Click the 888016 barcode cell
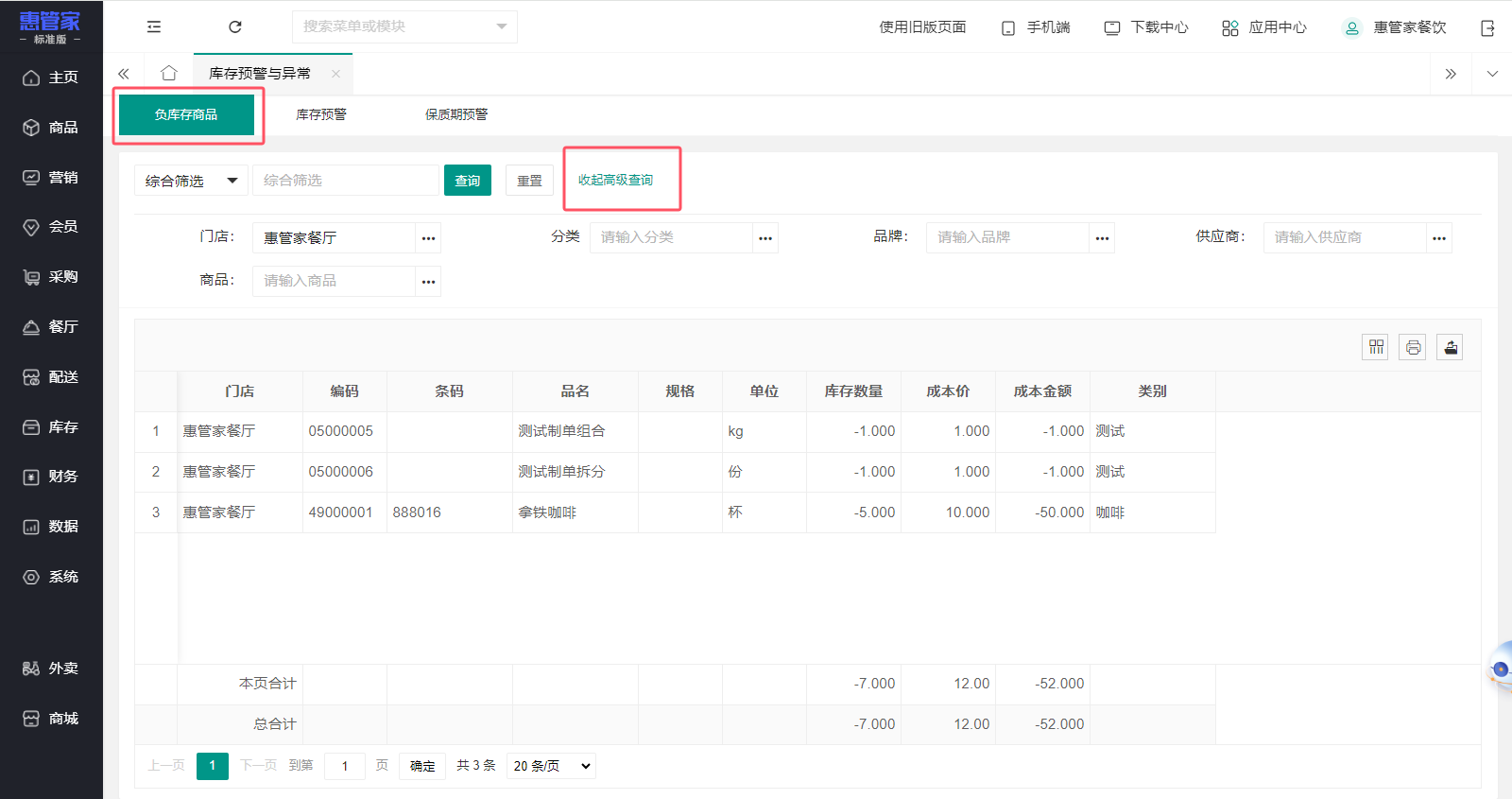This screenshot has height=799, width=1512. click(450, 512)
